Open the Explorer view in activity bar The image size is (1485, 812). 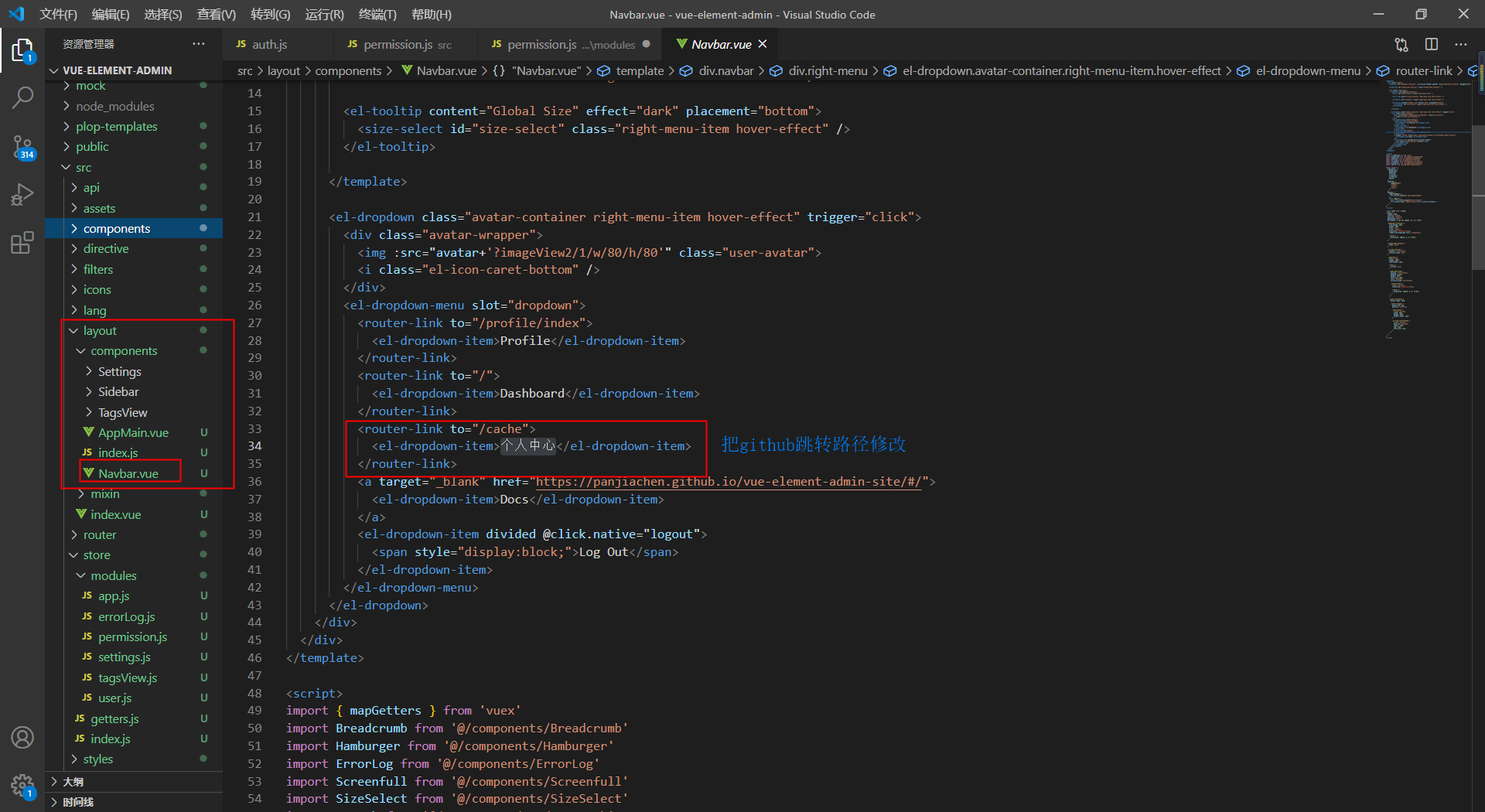[x=22, y=52]
